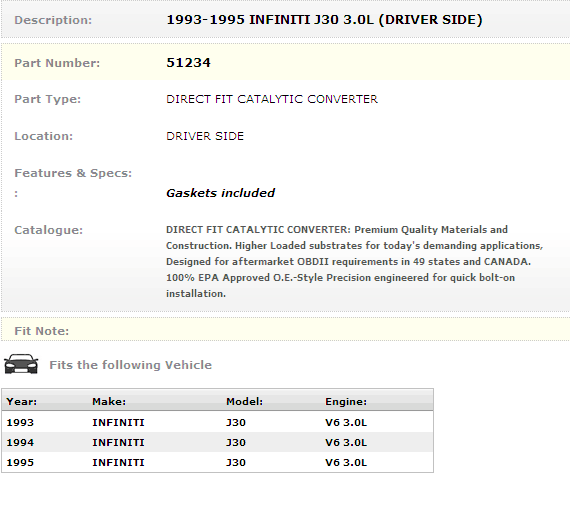570x522 pixels.
Task: Click the Fits the following Vehicle heading
Action: [131, 365]
